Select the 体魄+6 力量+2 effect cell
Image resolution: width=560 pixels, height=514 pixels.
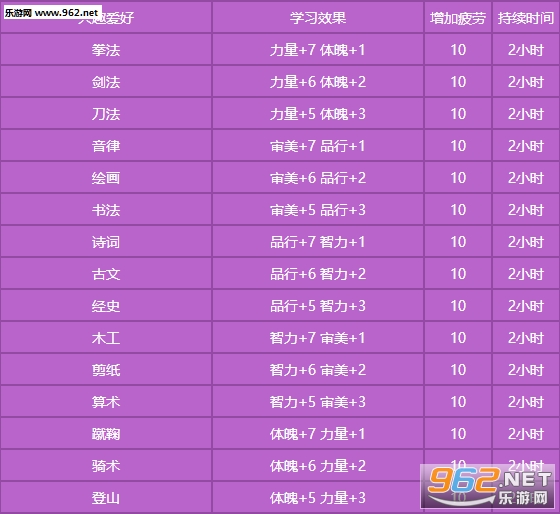[318, 465]
